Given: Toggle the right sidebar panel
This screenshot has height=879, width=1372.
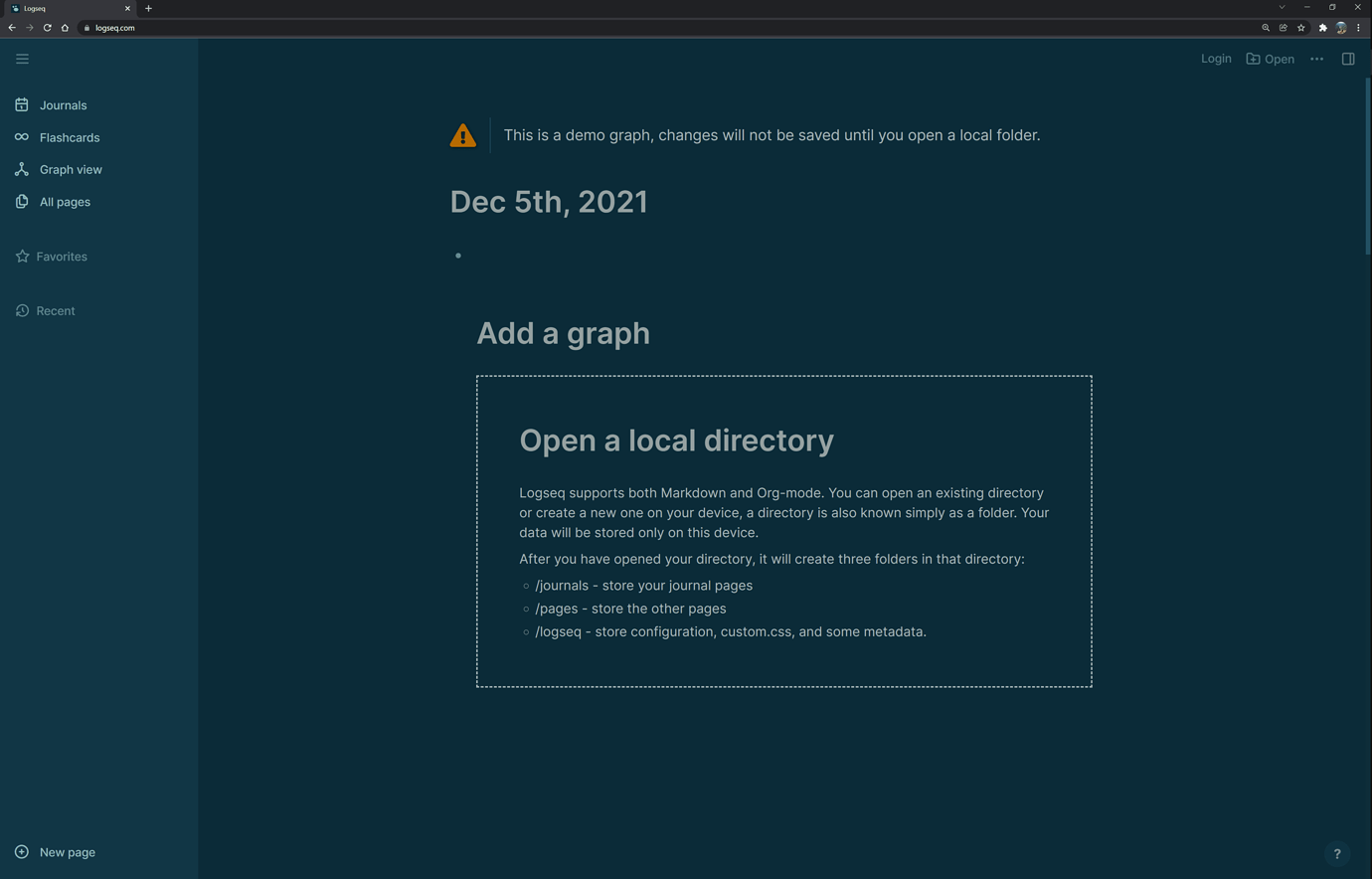Looking at the screenshot, I should [1348, 59].
